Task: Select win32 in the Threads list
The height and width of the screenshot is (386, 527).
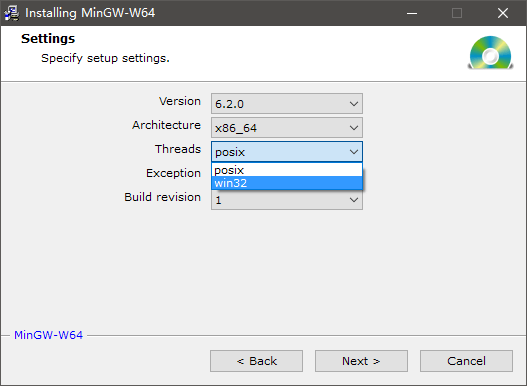Action: point(287,183)
